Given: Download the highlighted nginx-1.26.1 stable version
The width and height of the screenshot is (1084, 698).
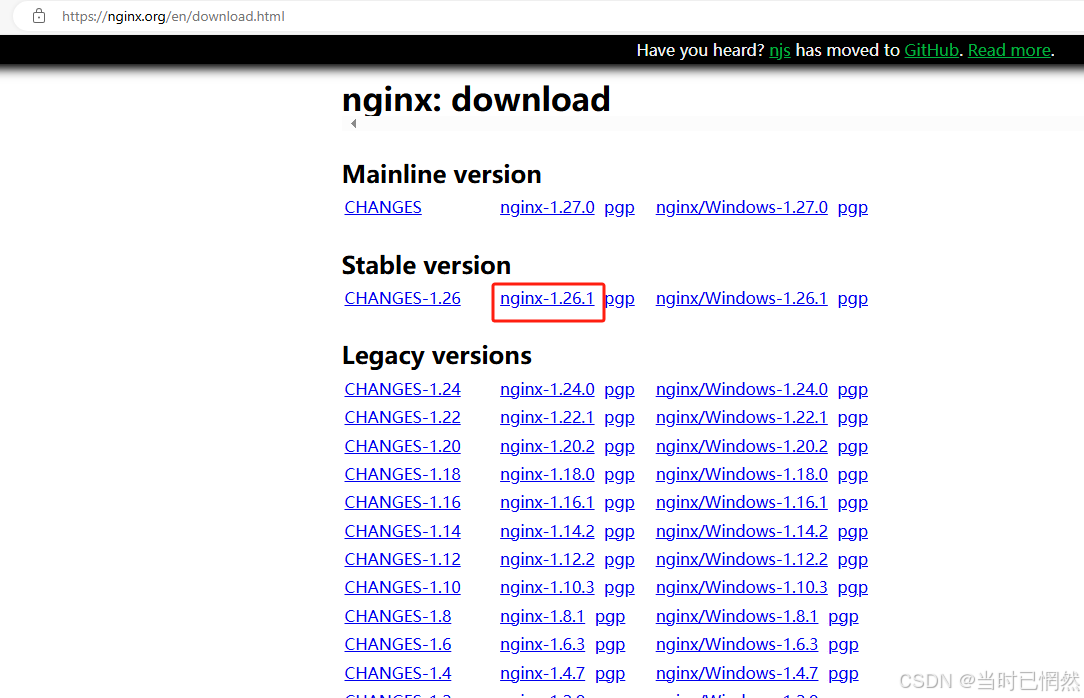Looking at the screenshot, I should 547,298.
